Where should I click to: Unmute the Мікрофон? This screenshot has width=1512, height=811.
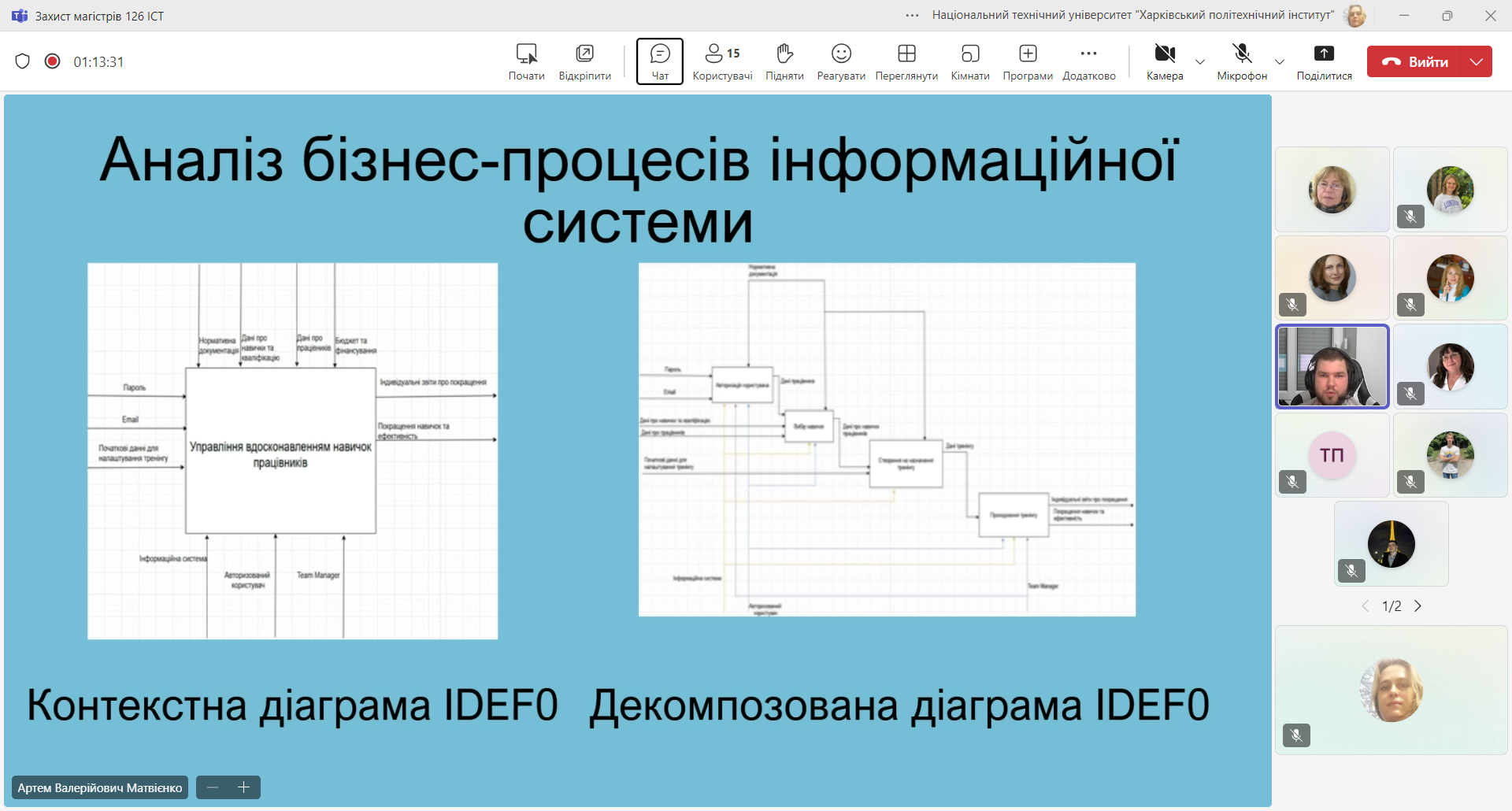coord(1242,61)
